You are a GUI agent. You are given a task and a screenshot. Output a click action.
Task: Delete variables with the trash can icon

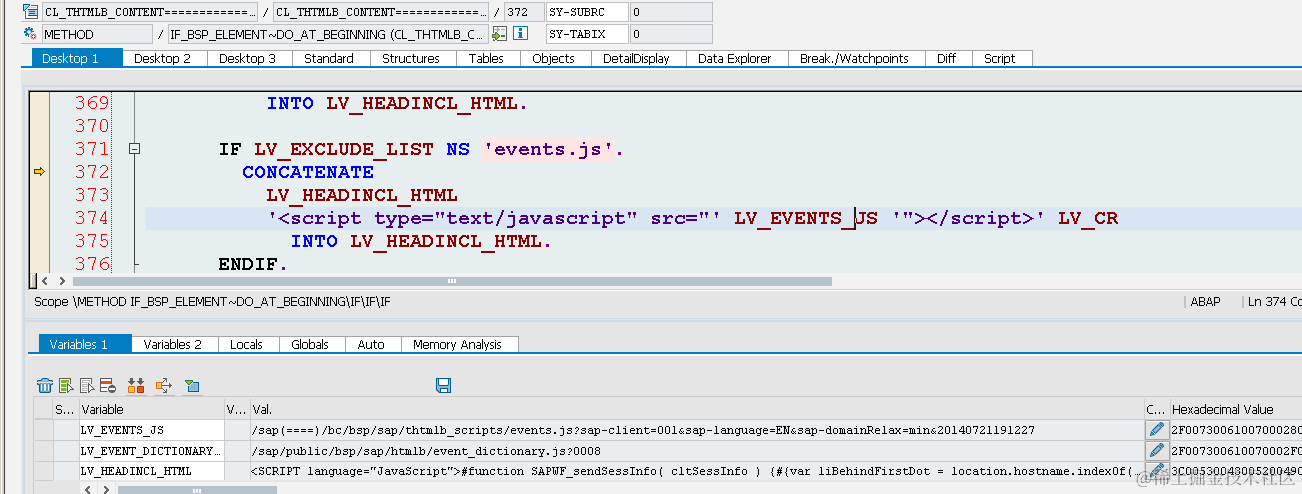[x=45, y=385]
